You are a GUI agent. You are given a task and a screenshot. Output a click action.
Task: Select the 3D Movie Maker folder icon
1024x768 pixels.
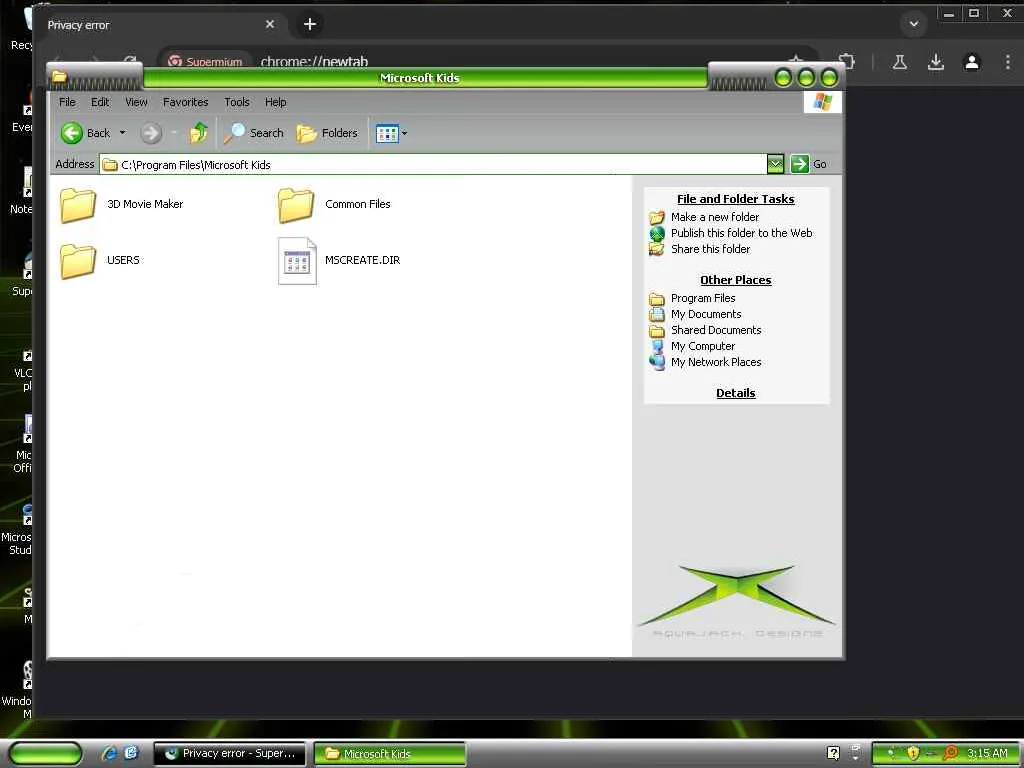coord(78,205)
